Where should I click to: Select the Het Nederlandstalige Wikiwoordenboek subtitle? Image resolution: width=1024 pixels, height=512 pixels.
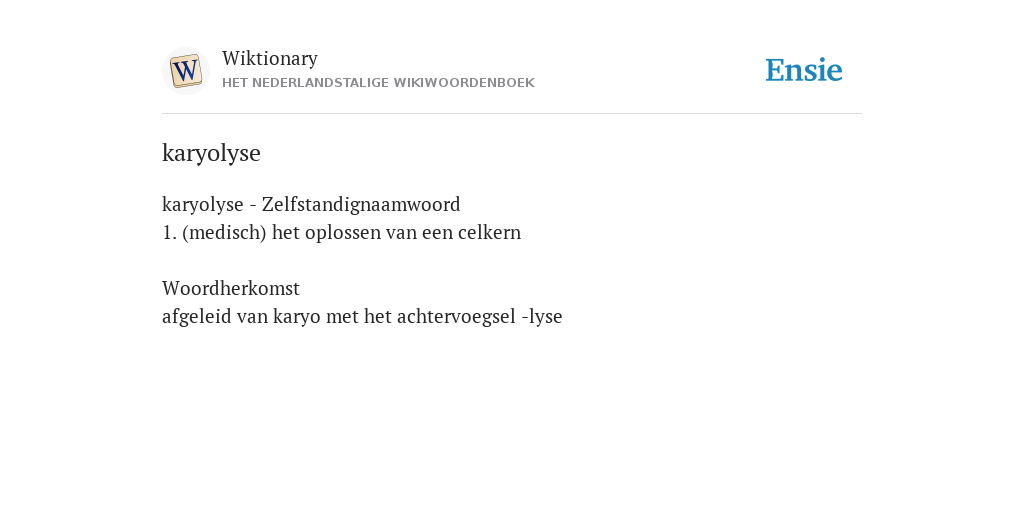pos(378,83)
